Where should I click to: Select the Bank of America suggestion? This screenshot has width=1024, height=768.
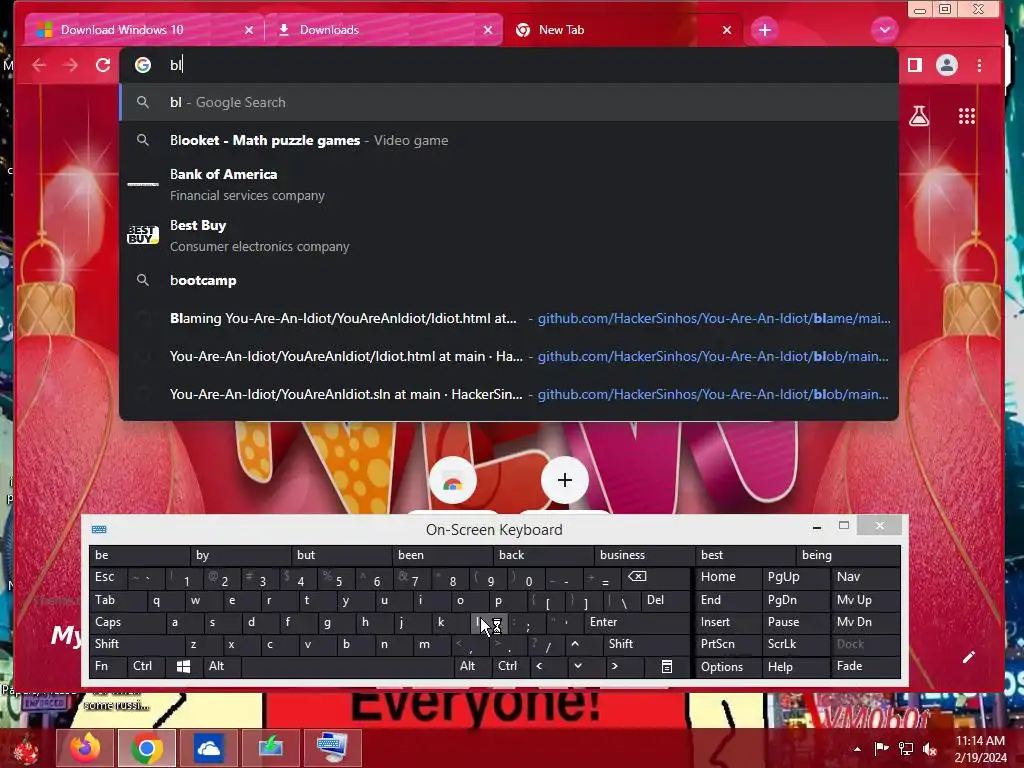509,184
